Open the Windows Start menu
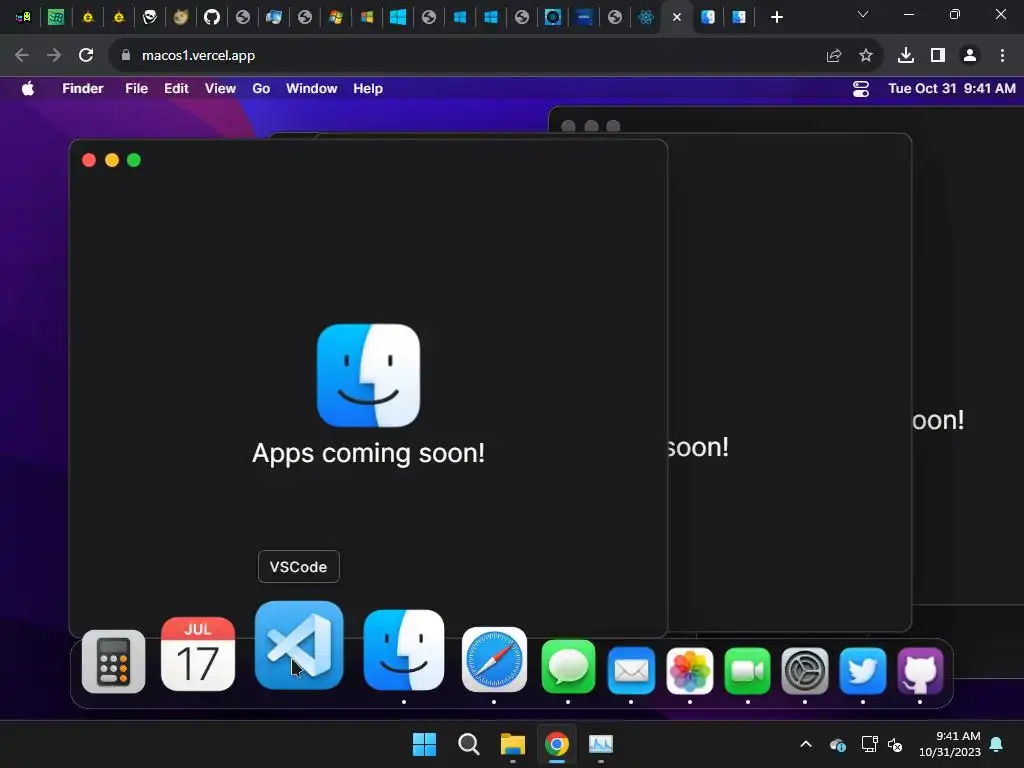 click(424, 744)
